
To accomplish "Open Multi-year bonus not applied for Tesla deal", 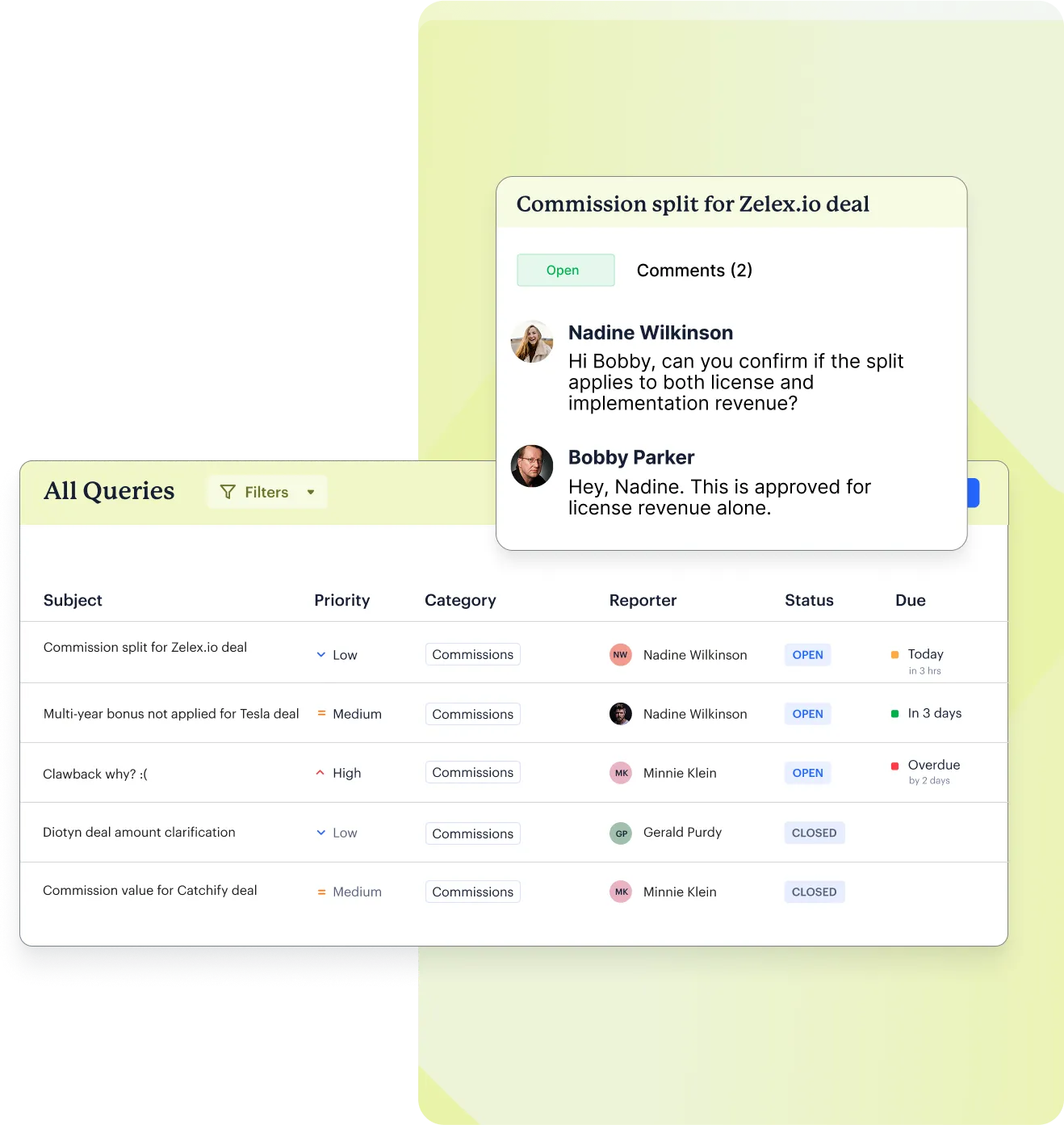I will [x=171, y=714].
